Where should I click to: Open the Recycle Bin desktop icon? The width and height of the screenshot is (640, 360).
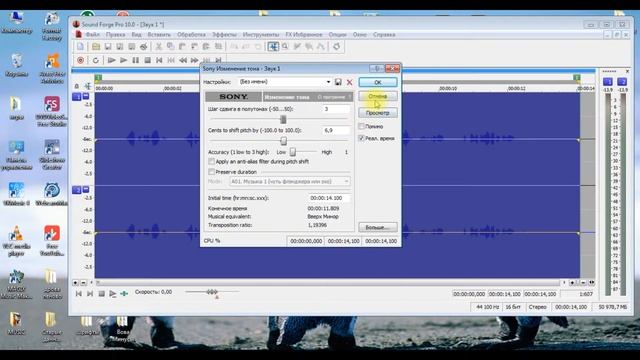[x=16, y=65]
